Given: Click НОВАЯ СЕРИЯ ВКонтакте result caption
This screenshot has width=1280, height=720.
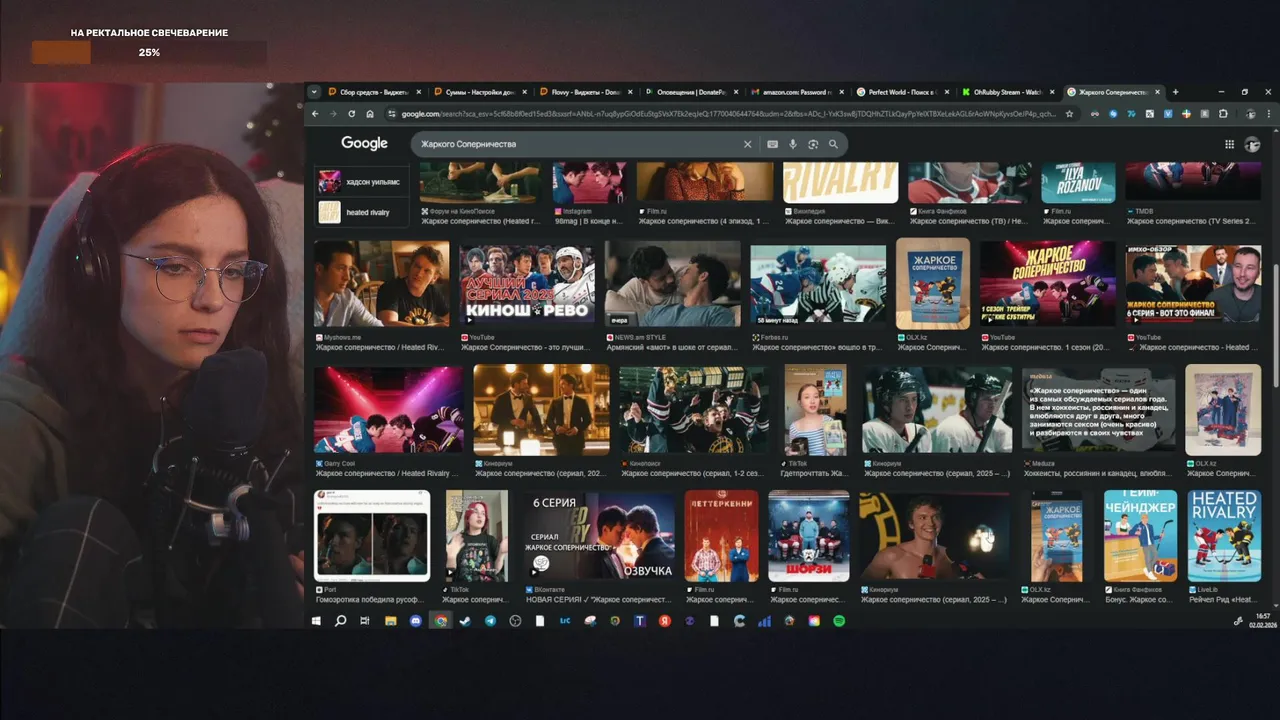Looking at the screenshot, I should 599,600.
